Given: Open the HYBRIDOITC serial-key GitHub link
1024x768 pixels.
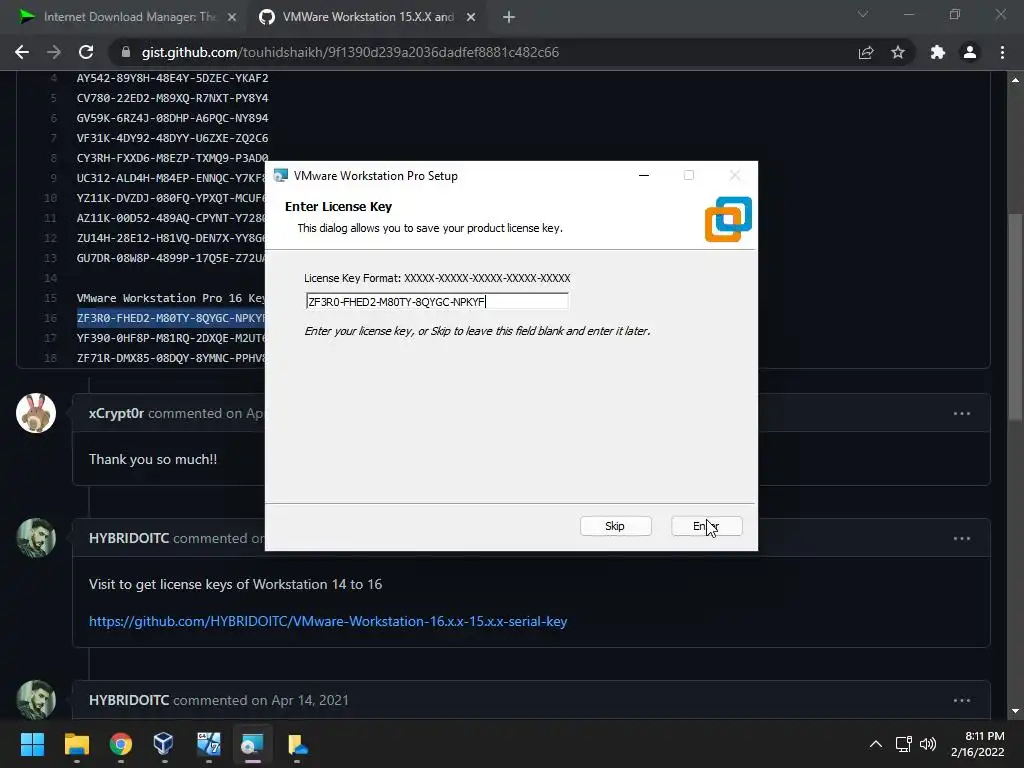Looking at the screenshot, I should (328, 621).
